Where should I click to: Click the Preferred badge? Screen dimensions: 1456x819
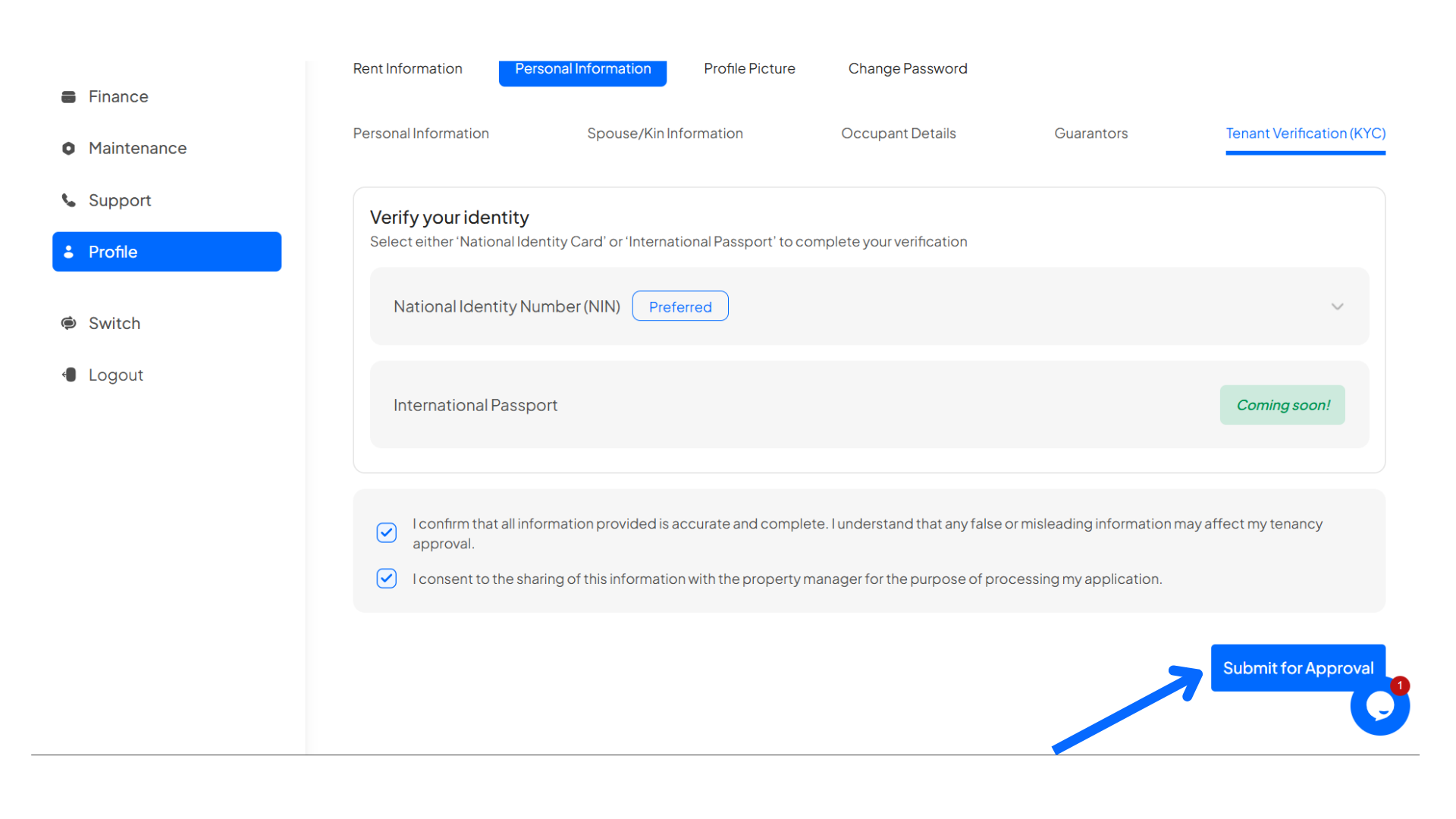point(680,306)
